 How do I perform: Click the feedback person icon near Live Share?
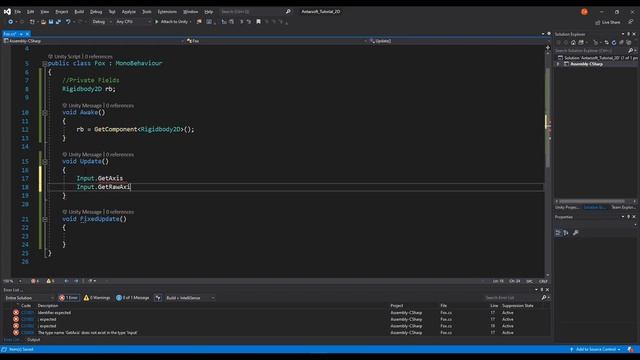(x=631, y=22)
